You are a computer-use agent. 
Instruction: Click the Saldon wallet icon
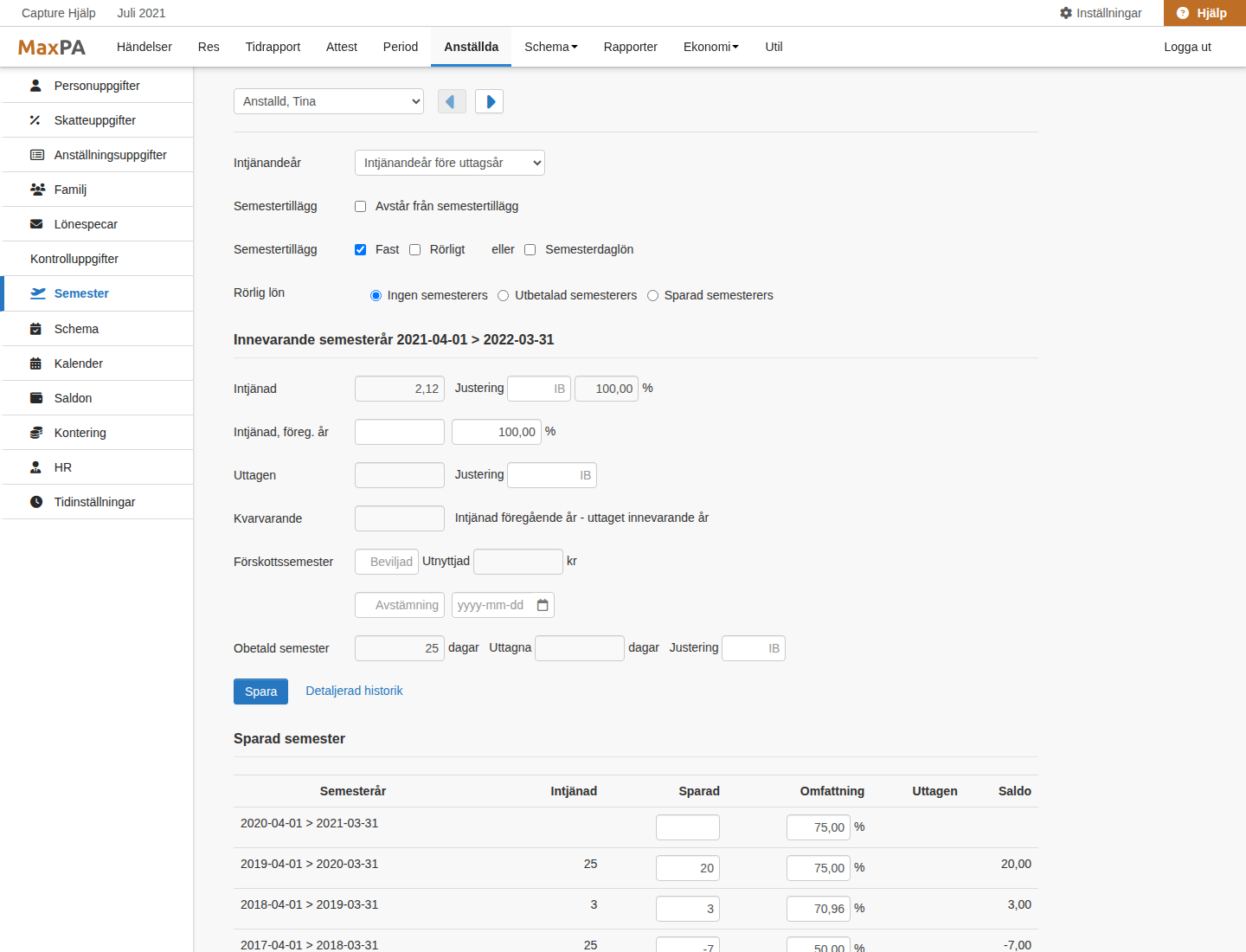[36, 398]
